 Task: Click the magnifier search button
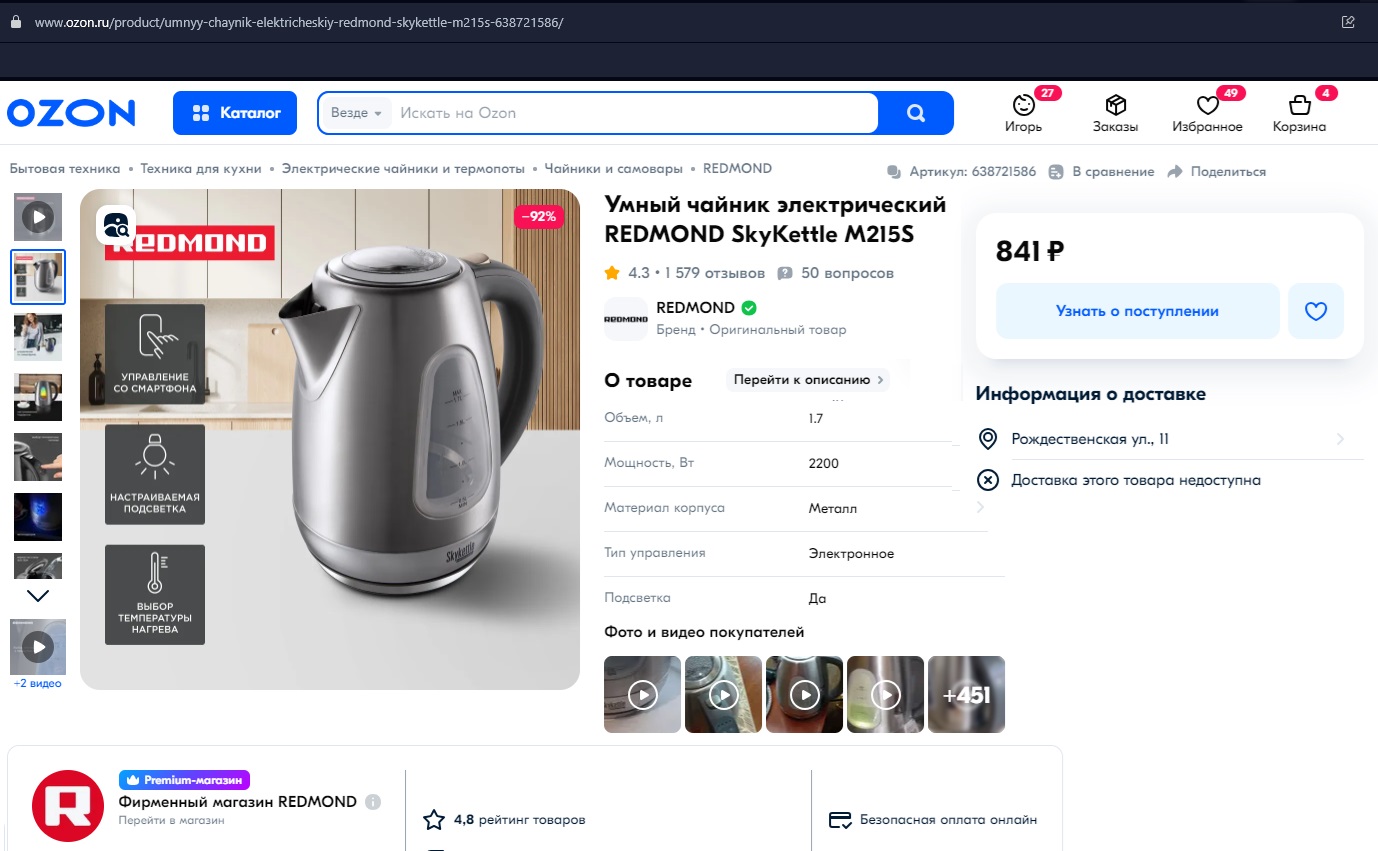(x=916, y=113)
